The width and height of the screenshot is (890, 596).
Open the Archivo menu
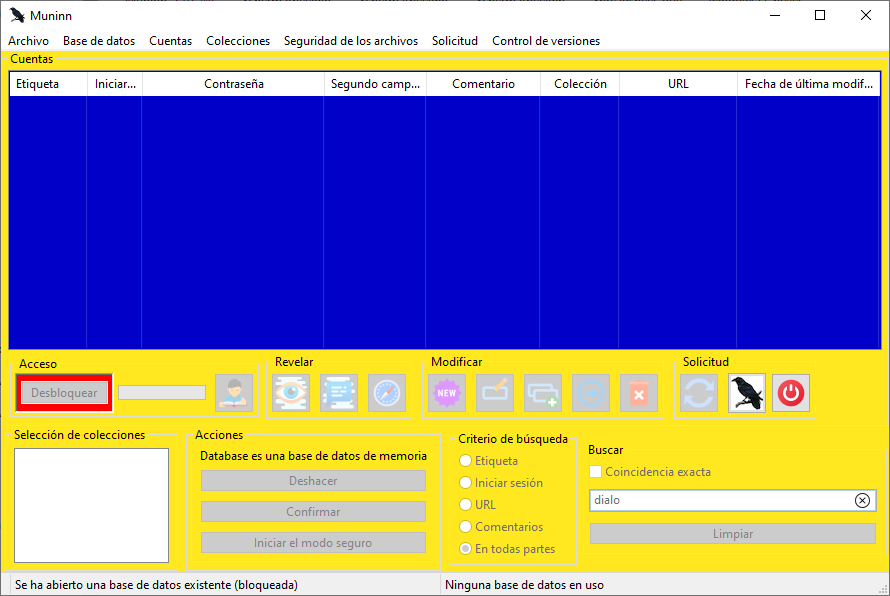pos(28,41)
